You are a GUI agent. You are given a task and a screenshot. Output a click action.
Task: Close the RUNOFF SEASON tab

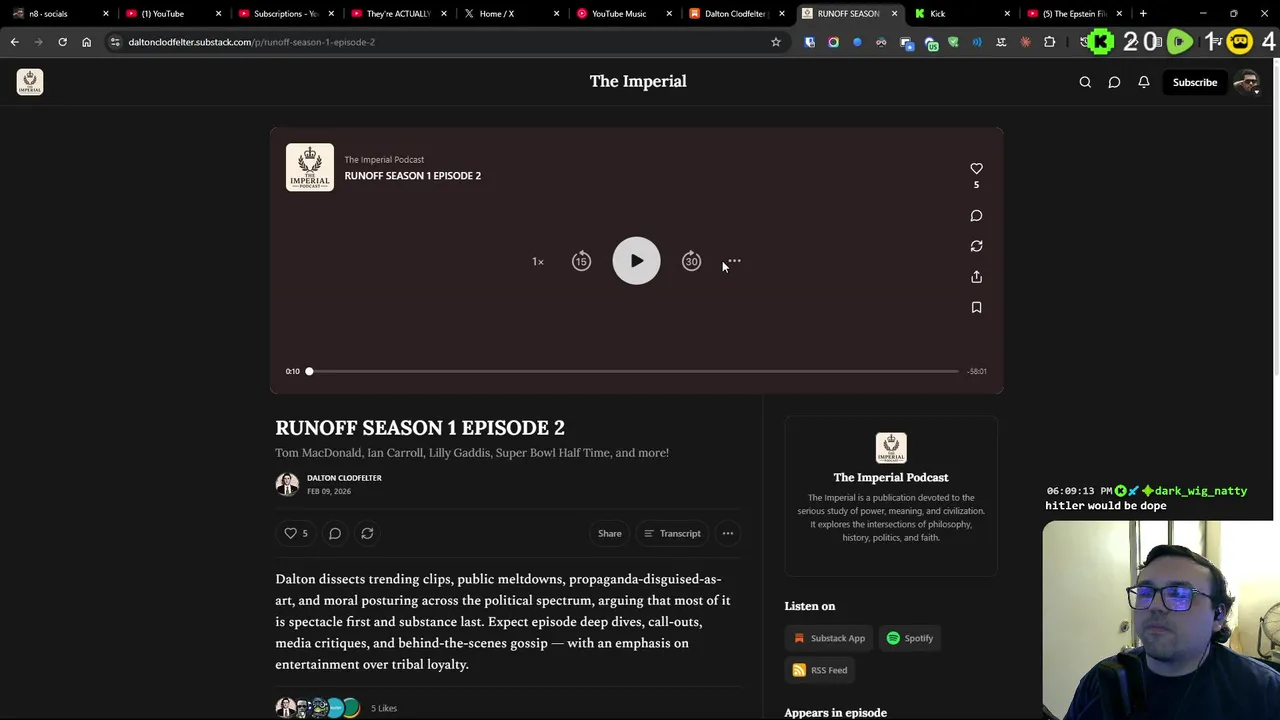894,14
